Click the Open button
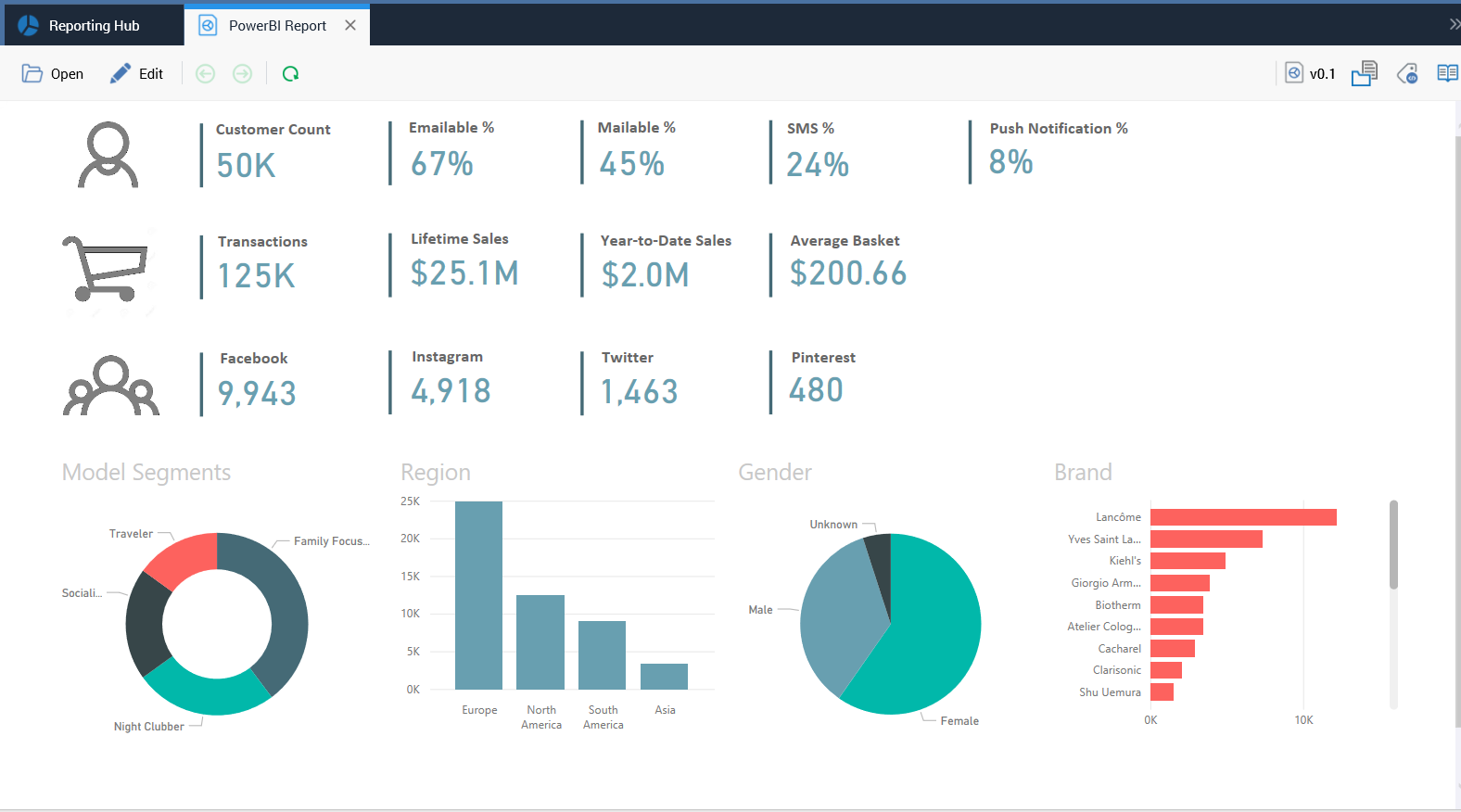Image resolution: width=1461 pixels, height=812 pixels. 53,74
